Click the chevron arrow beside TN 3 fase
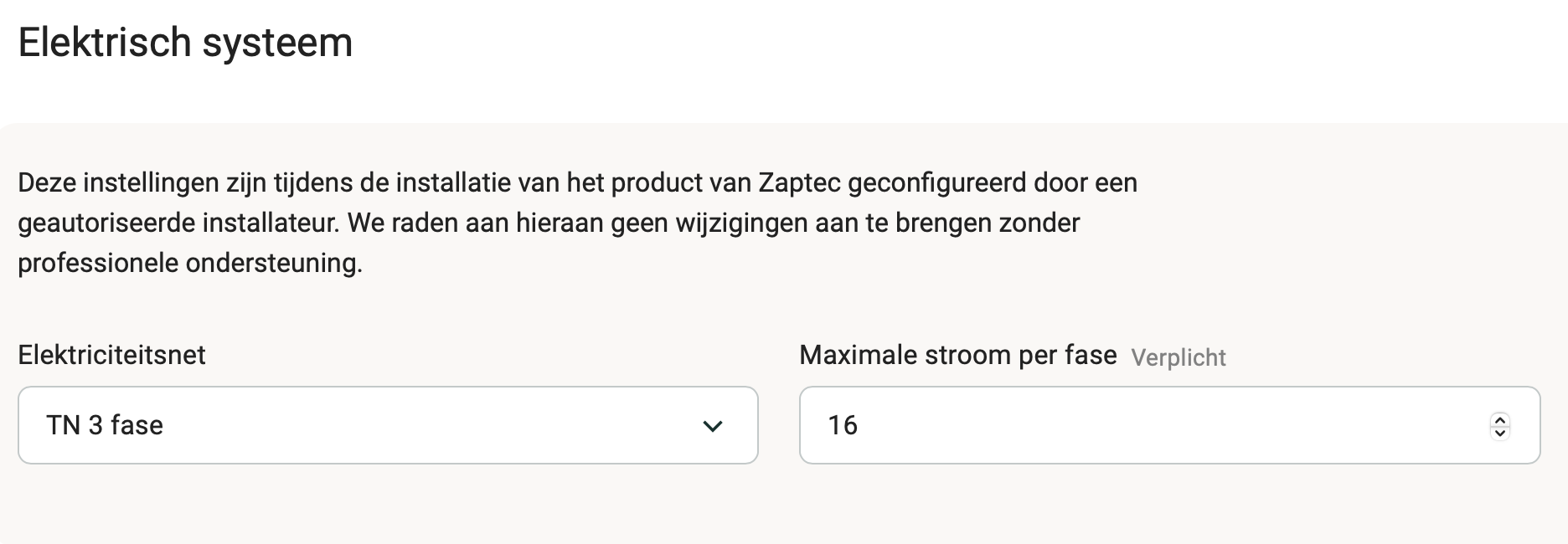1568x544 pixels. [712, 426]
